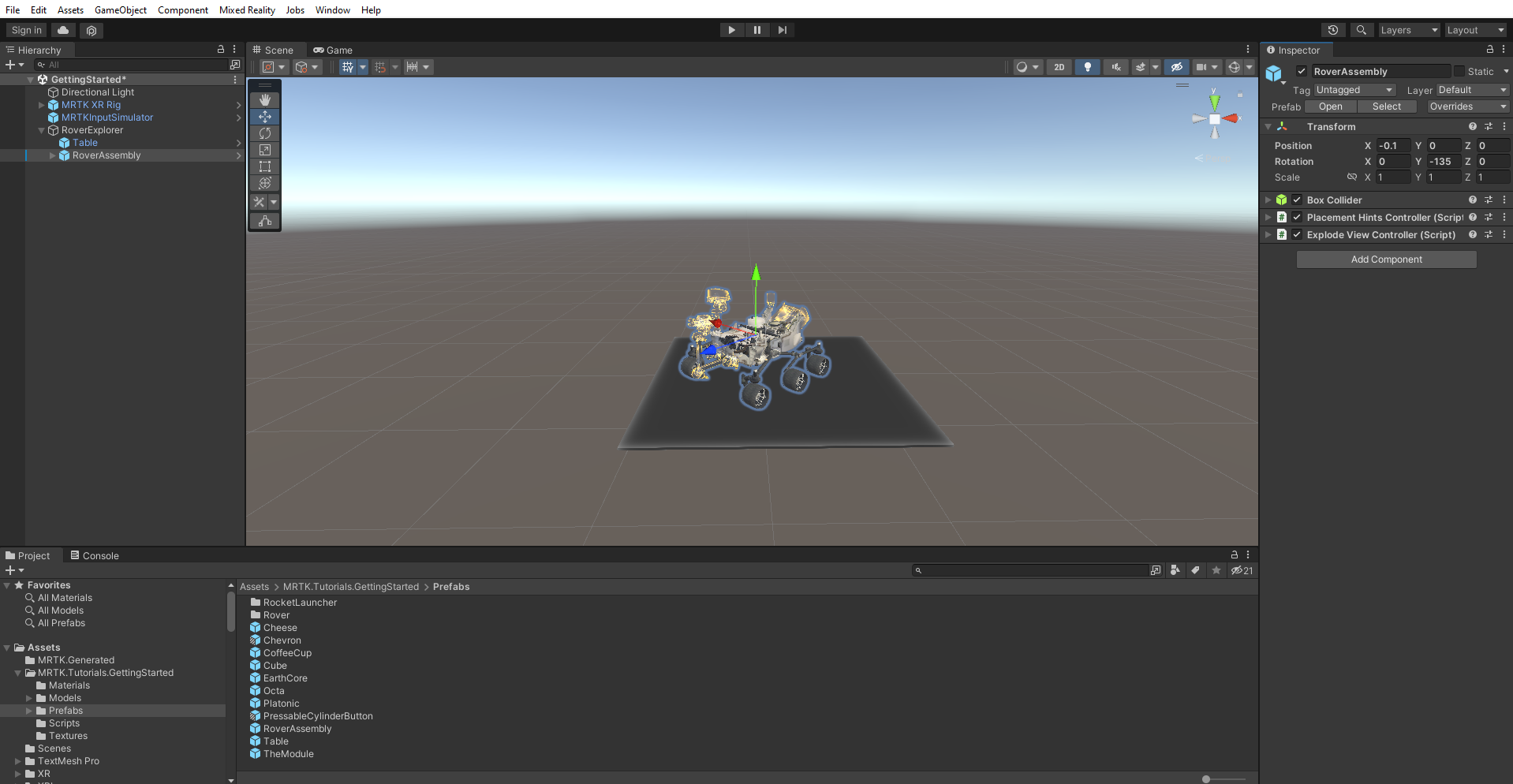Screen dimensions: 1513x784
Task: Toggle scene visibility hidden-eye button
Action: click(x=1176, y=67)
